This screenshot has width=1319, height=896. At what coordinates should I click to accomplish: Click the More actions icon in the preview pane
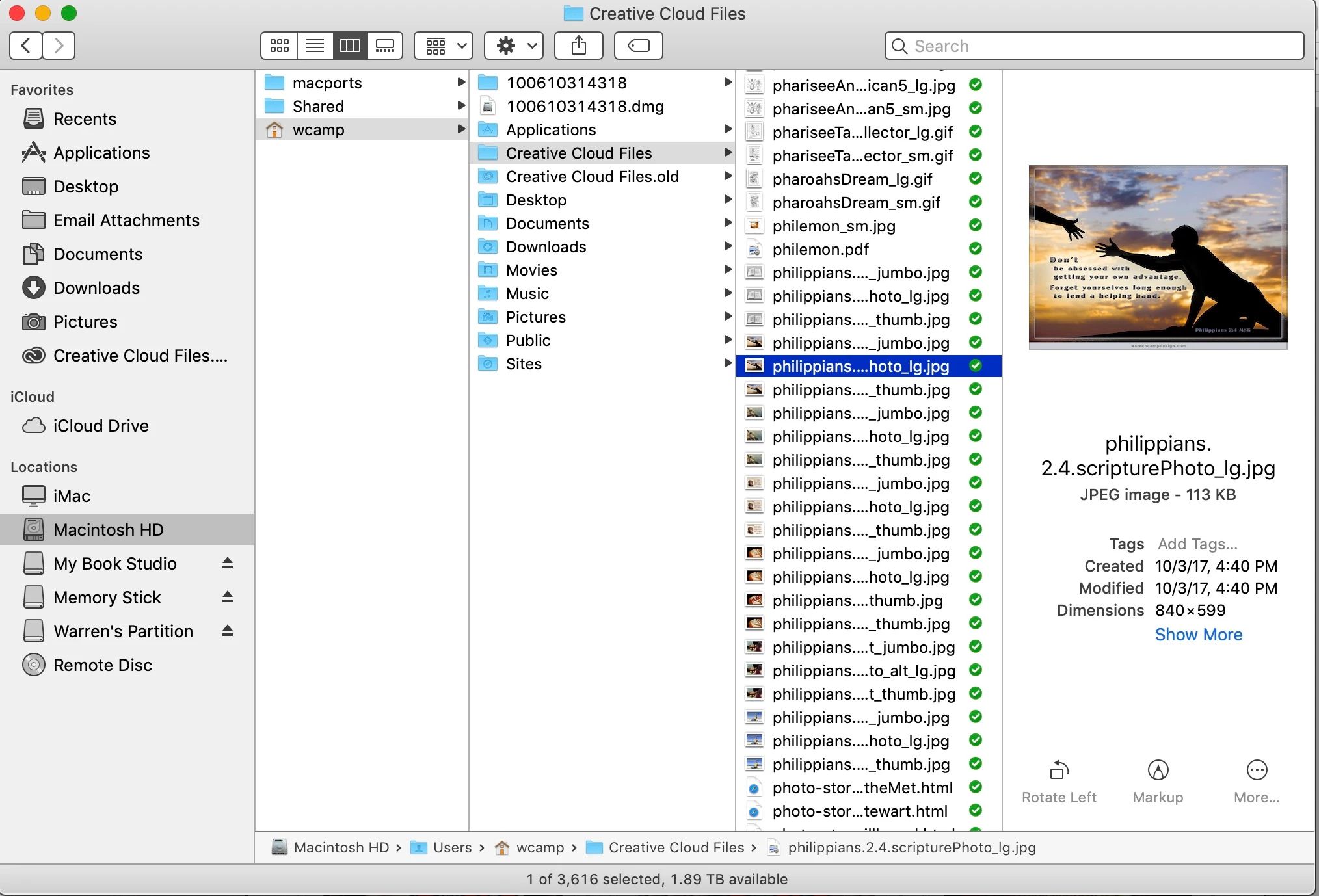[x=1257, y=771]
